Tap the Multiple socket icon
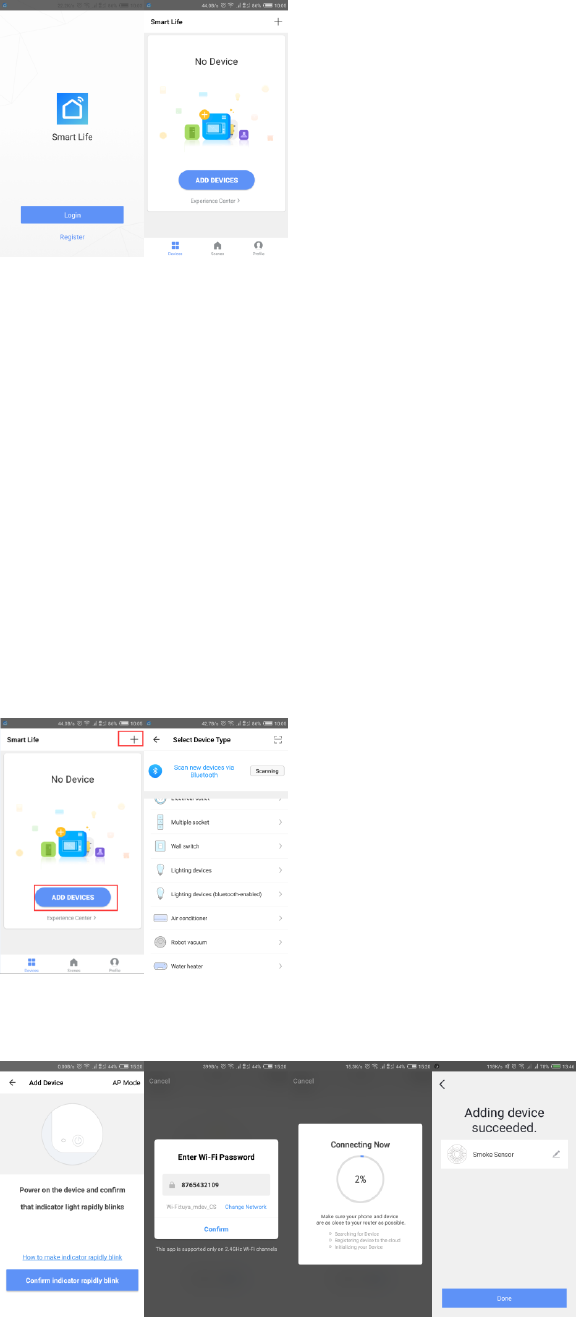 pyautogui.click(x=160, y=822)
